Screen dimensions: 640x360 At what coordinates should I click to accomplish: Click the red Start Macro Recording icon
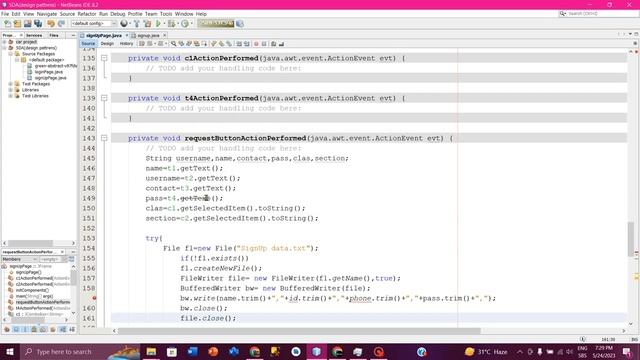point(256,44)
